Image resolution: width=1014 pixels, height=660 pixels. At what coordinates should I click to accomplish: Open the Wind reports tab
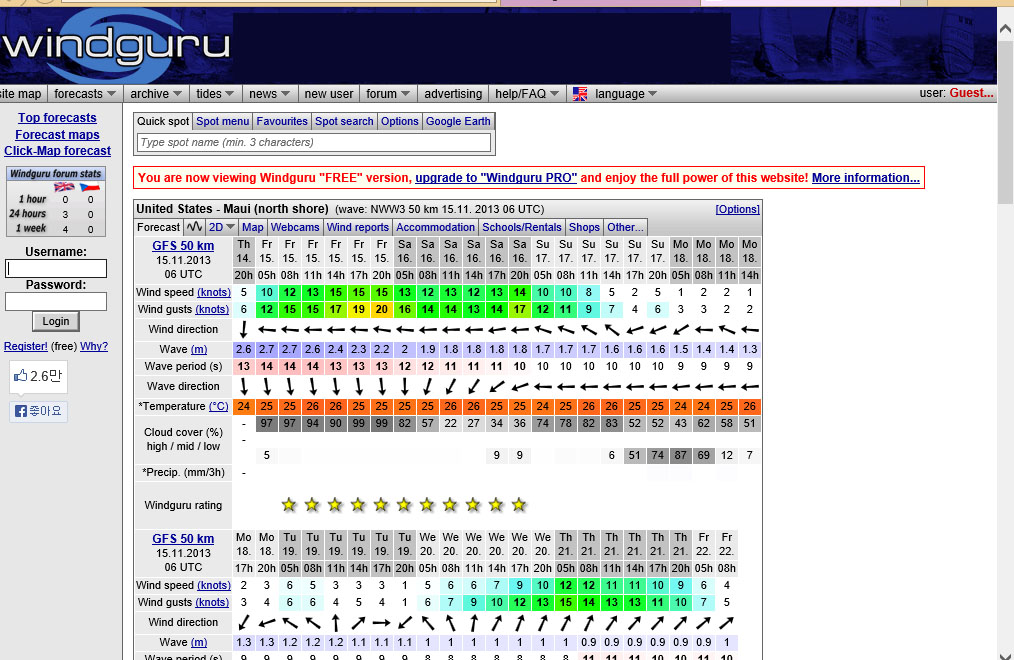(358, 227)
